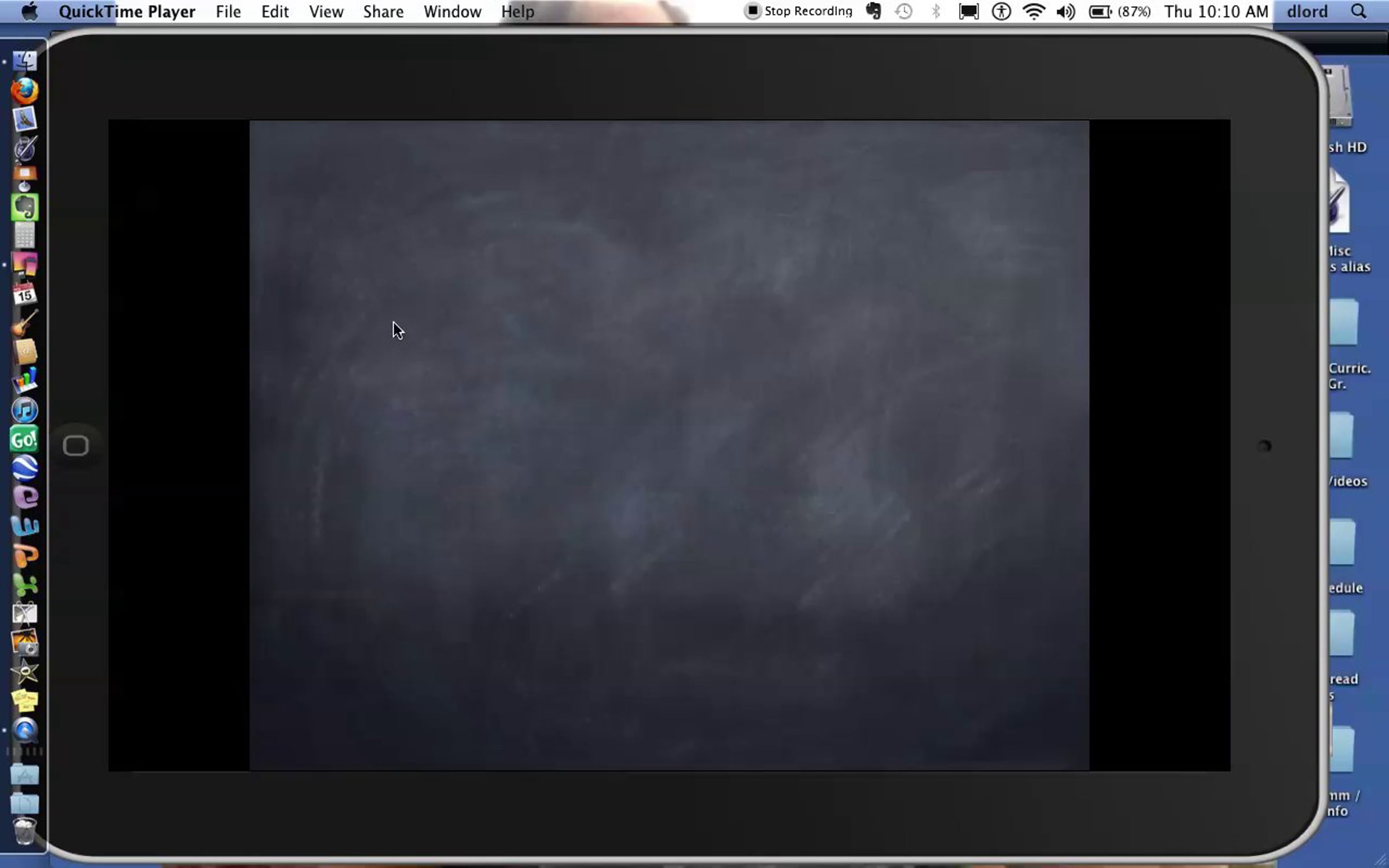This screenshot has width=1389, height=868.
Task: Open the Trash in the dock
Action: click(x=25, y=831)
